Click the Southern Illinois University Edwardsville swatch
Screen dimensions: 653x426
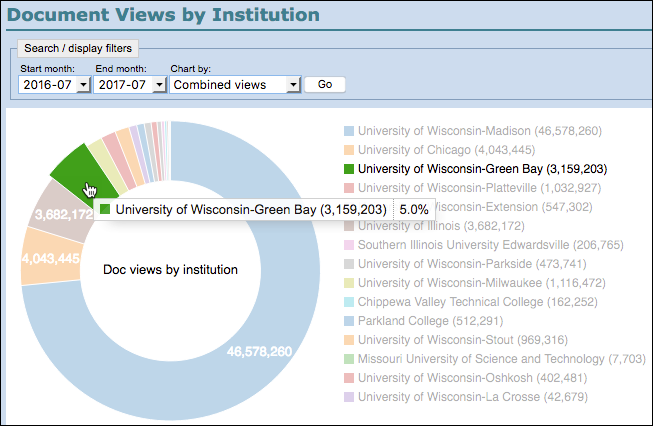[349, 245]
